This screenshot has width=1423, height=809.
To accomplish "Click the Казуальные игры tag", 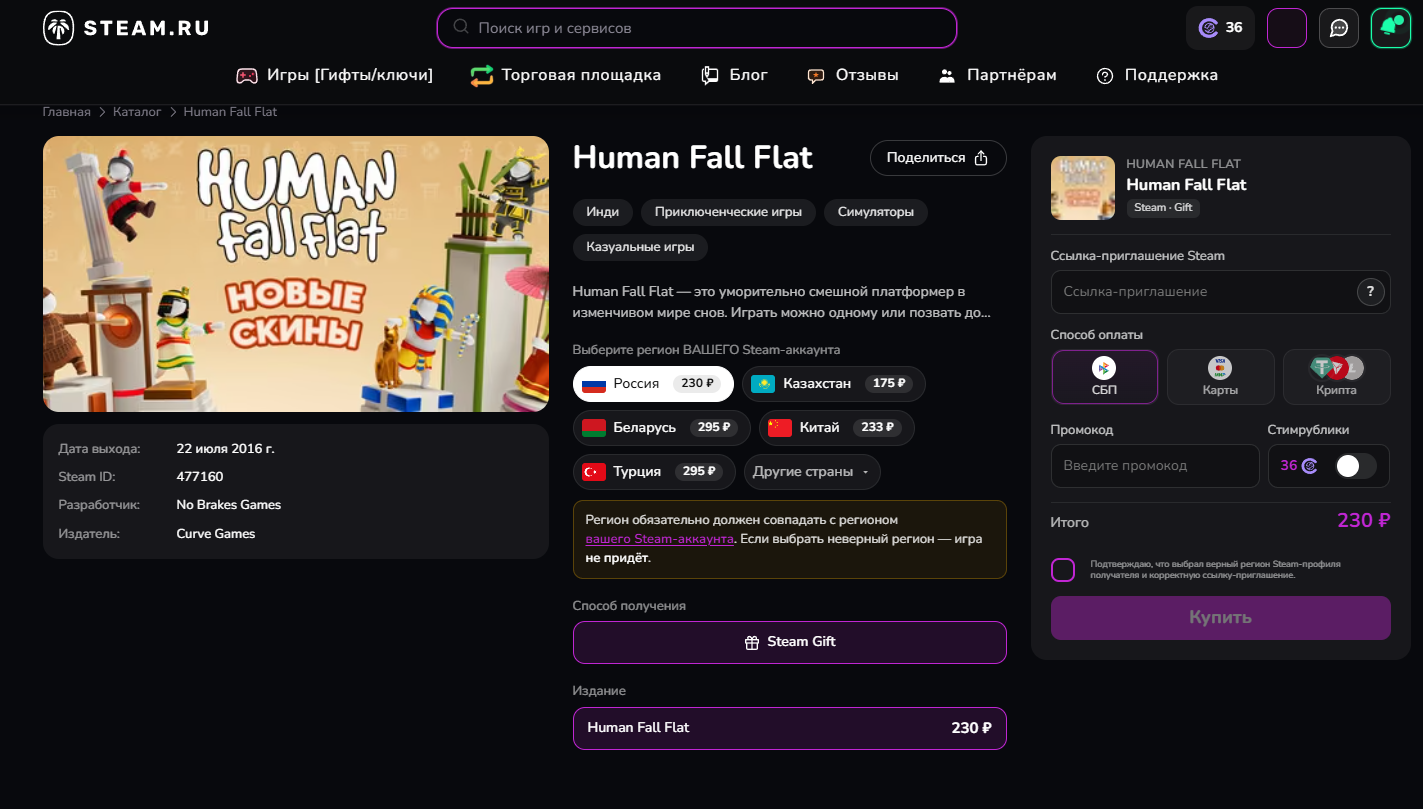I will [640, 247].
